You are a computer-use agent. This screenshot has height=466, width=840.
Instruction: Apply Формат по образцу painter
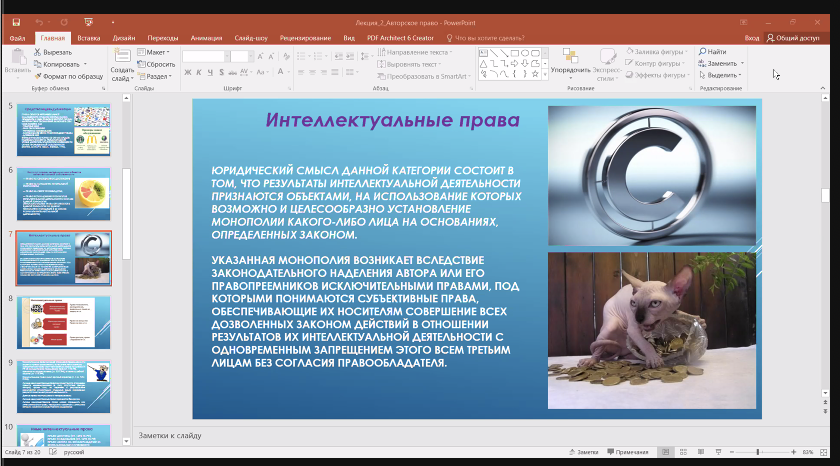pyautogui.click(x=69, y=76)
